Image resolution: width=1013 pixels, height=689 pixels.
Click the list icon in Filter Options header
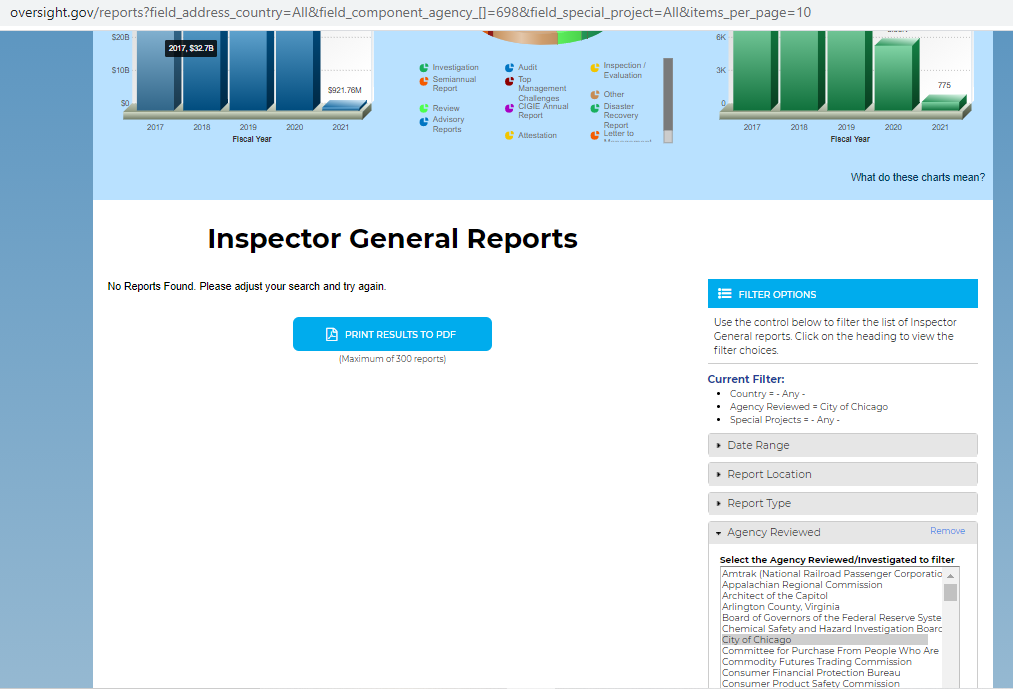pos(724,293)
